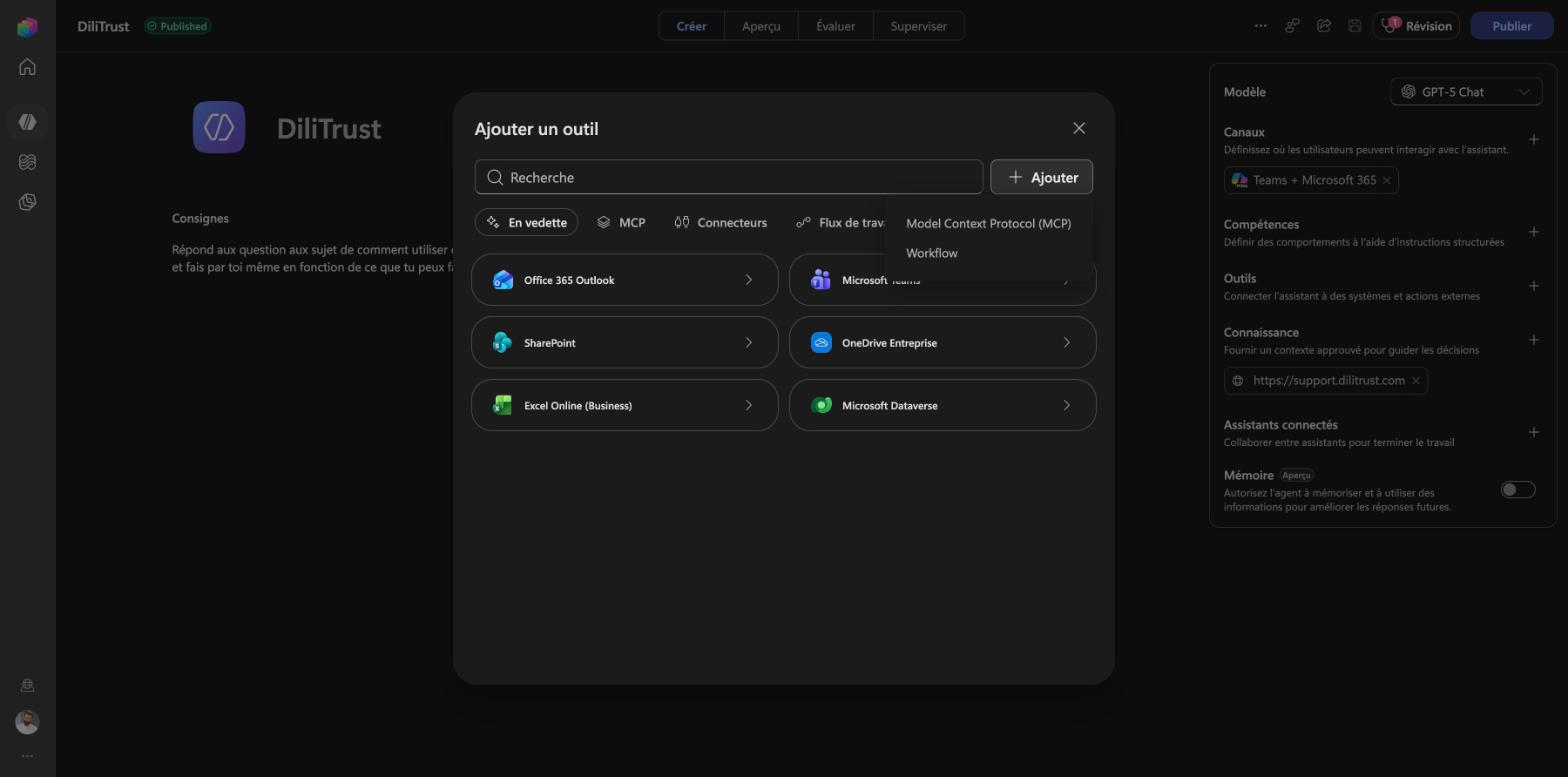Image resolution: width=1568 pixels, height=777 pixels.
Task: Open the Copilot Studio logo at sidebar top
Action: (27, 27)
